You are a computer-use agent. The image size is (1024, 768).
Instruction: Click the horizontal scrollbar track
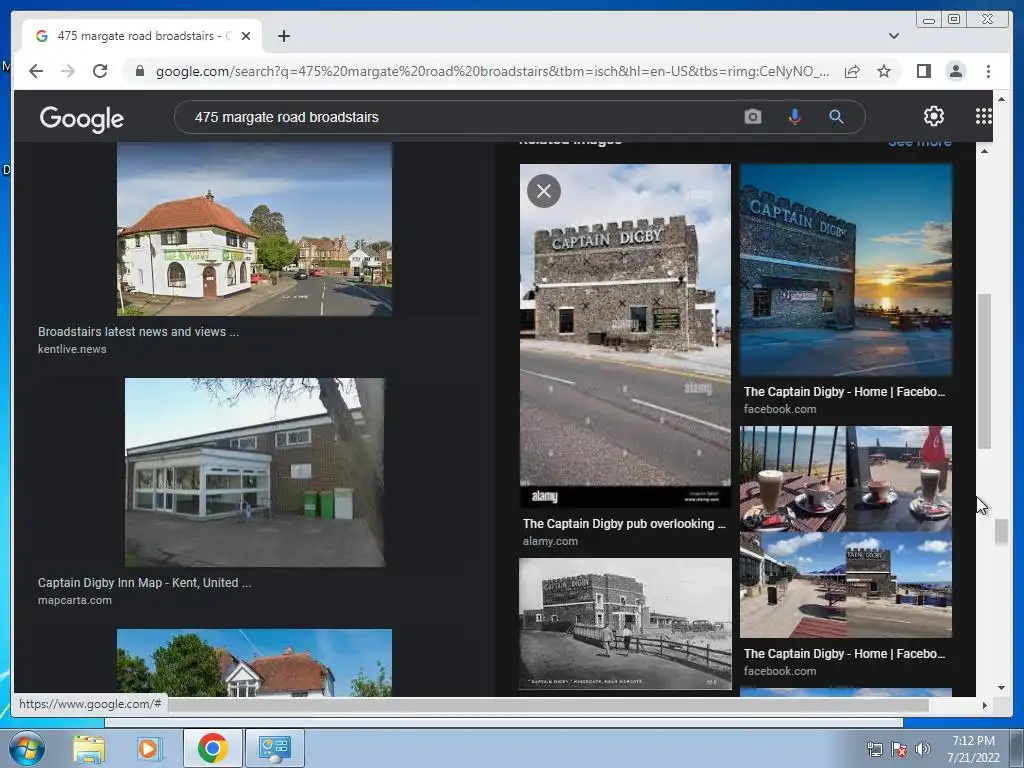(x=953, y=705)
